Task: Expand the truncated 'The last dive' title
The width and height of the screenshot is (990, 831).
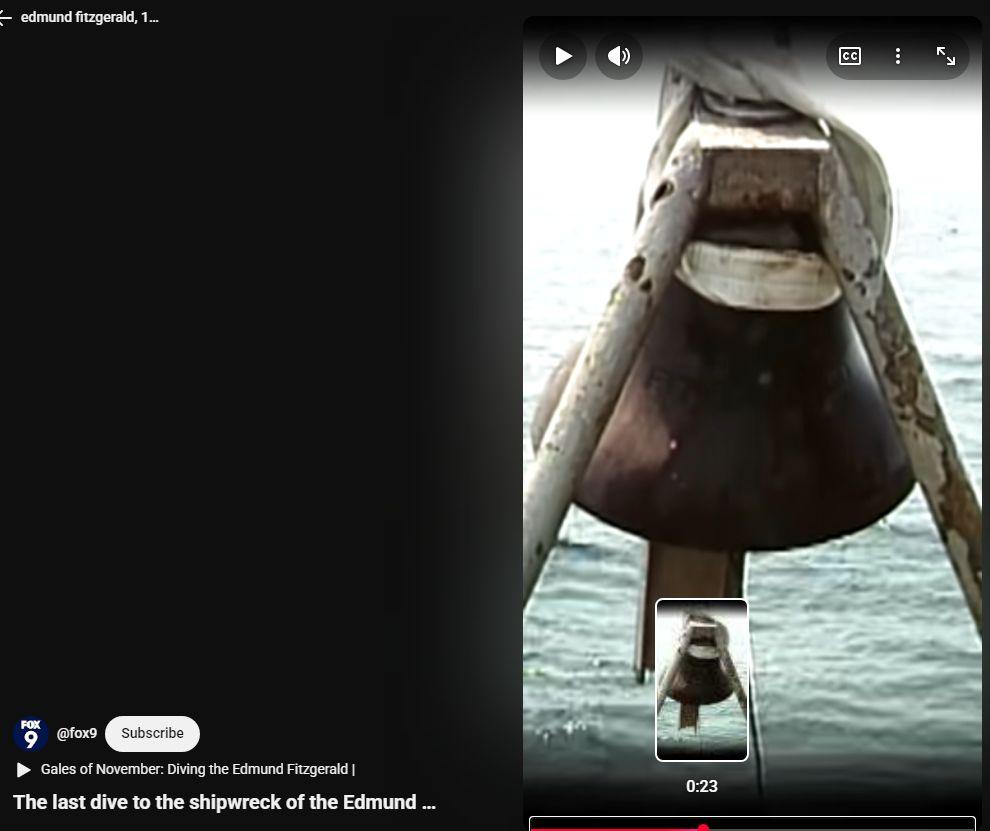Action: coord(224,802)
